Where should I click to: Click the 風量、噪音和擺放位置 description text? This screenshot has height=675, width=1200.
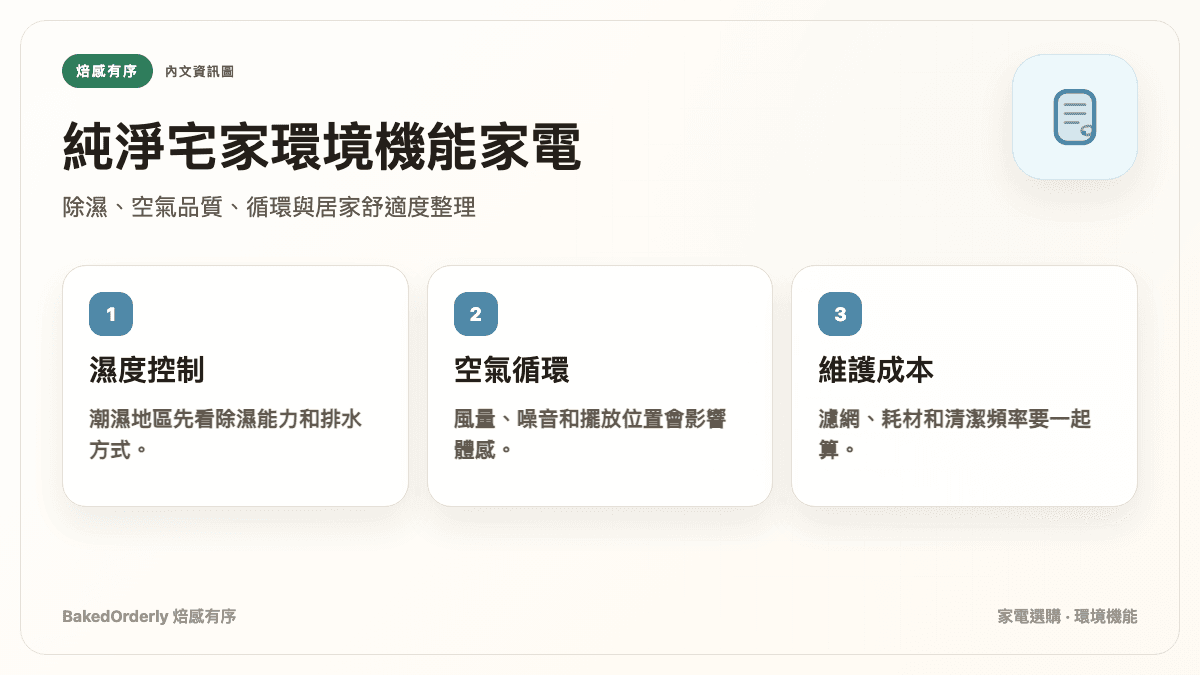(x=590, y=433)
